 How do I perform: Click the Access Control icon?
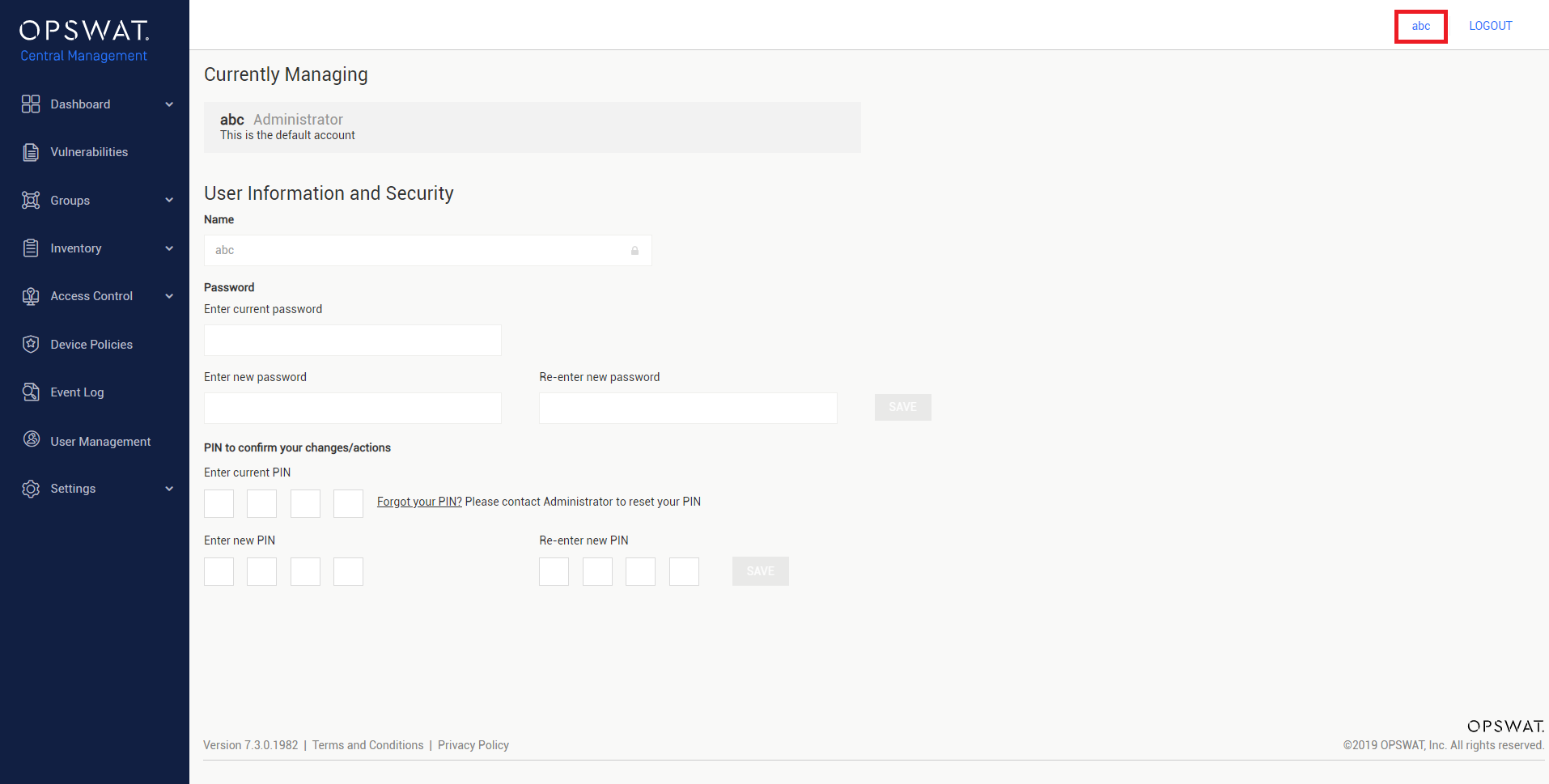pyautogui.click(x=31, y=296)
